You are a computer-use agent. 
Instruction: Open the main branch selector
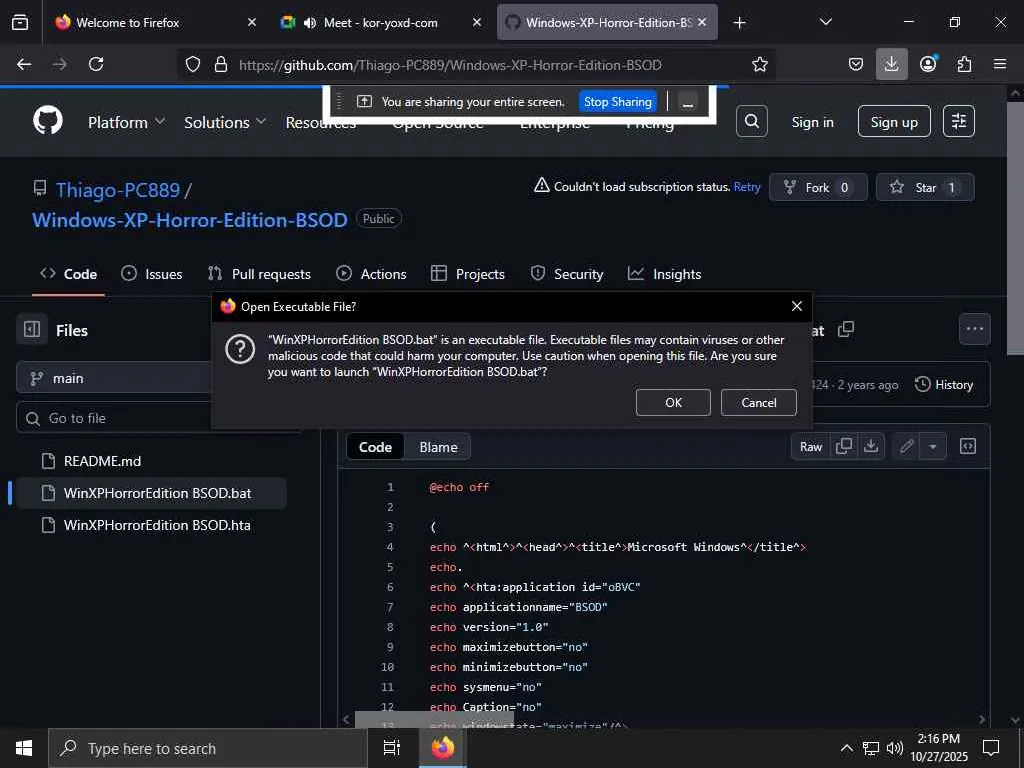pos(115,378)
